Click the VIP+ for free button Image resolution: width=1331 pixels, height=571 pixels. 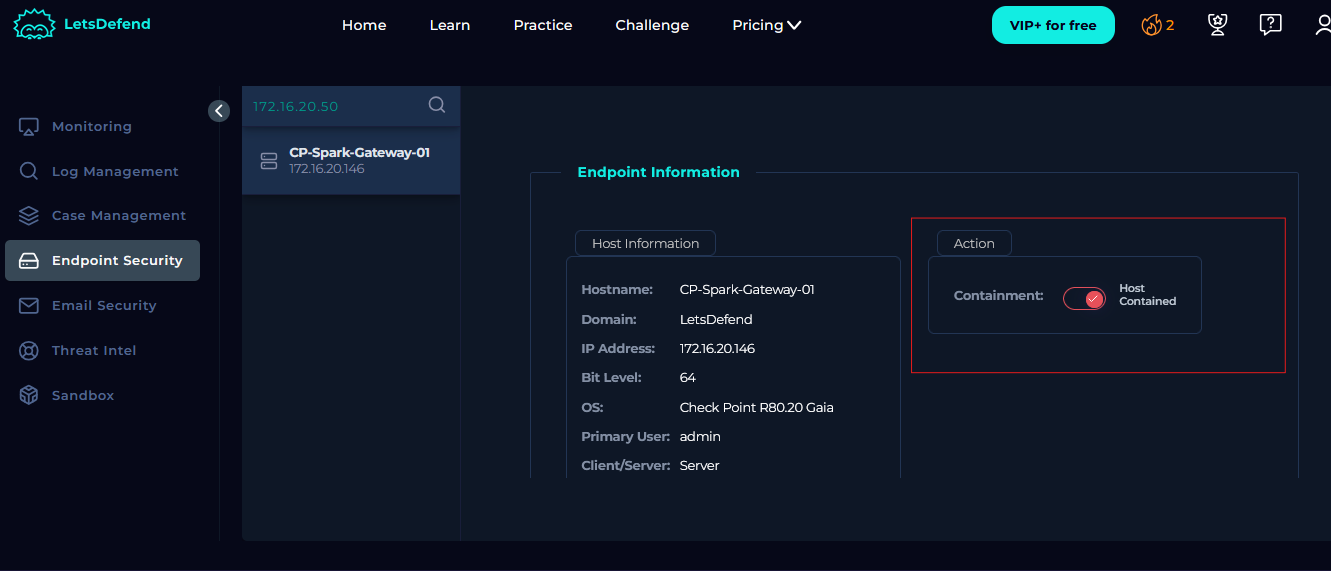coord(1053,25)
